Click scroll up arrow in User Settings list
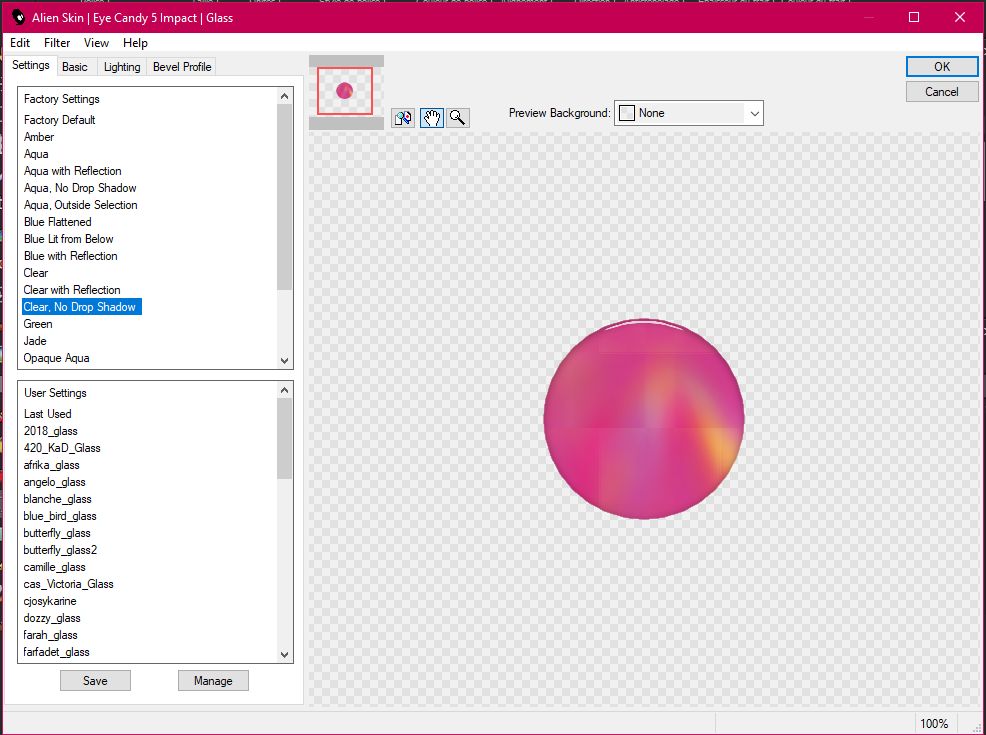Image resolution: width=986 pixels, height=735 pixels. [x=284, y=390]
